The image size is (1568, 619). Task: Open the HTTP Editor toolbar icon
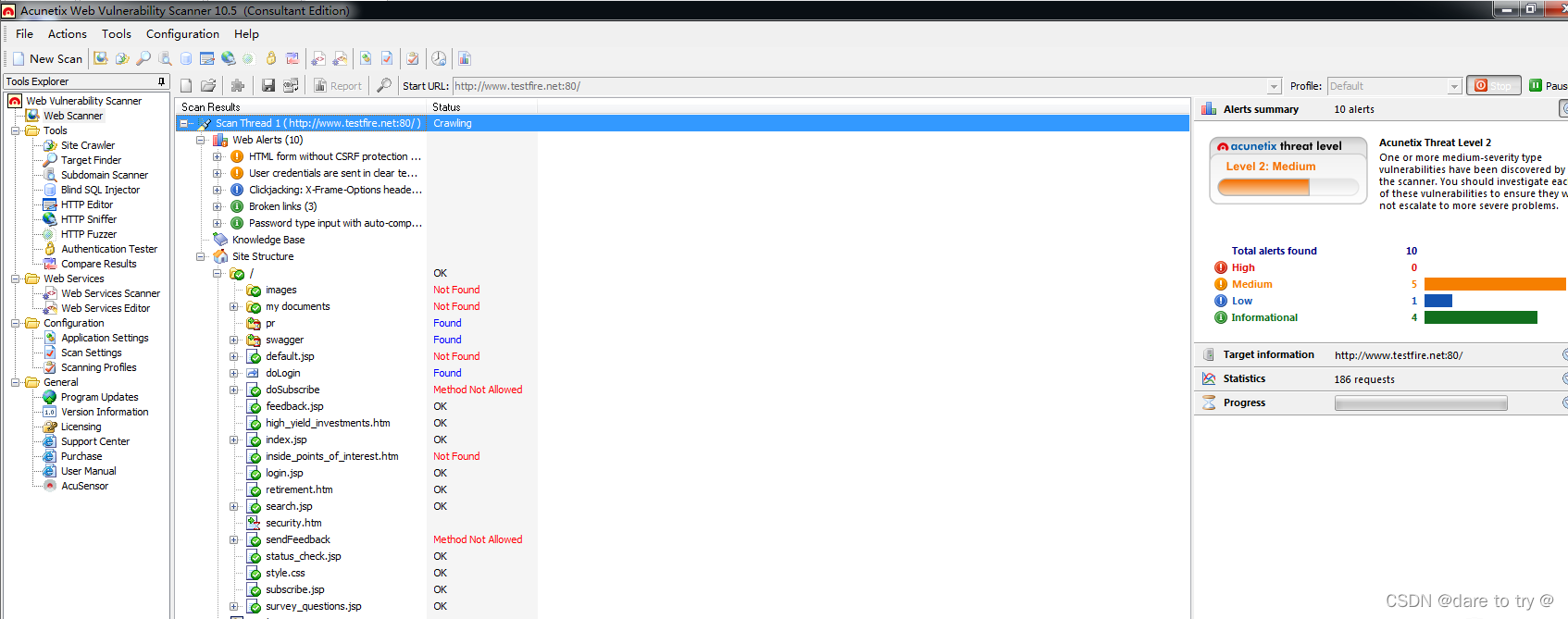click(x=207, y=58)
